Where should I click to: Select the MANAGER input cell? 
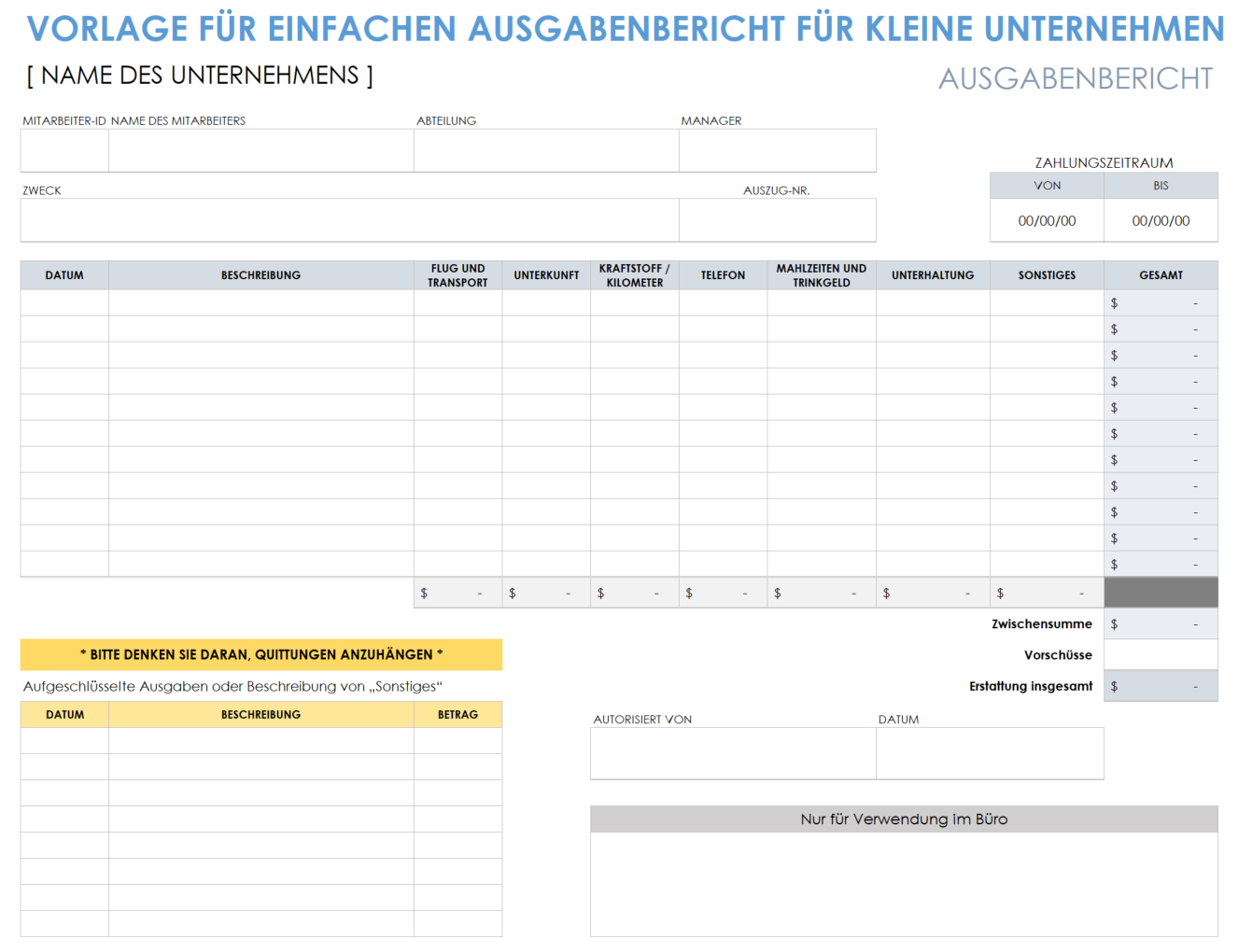(x=778, y=150)
